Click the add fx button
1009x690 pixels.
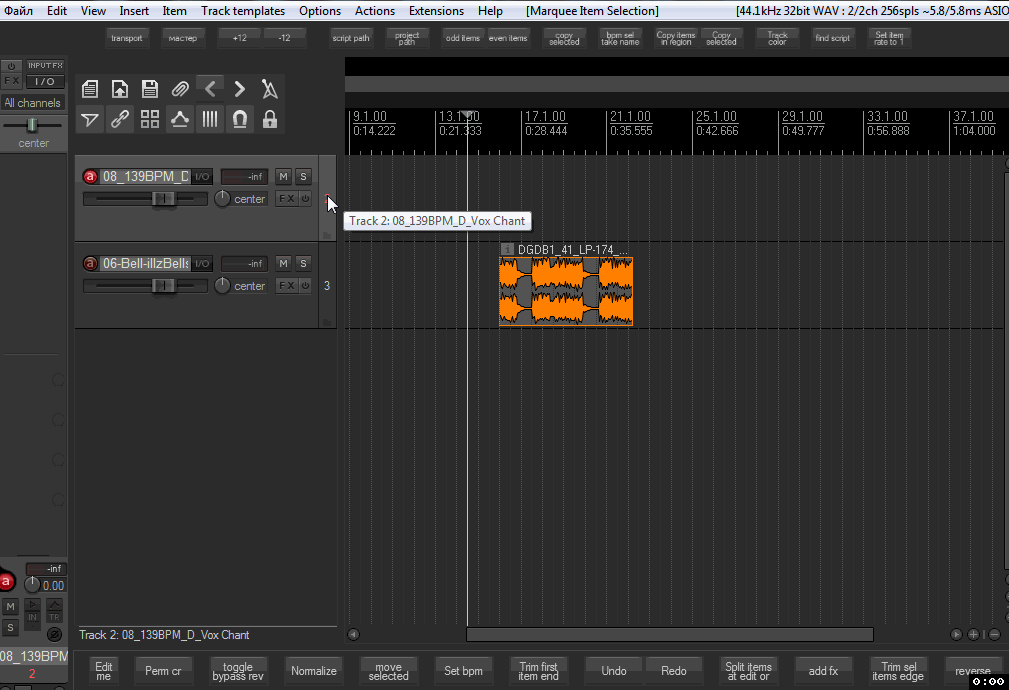pos(823,671)
